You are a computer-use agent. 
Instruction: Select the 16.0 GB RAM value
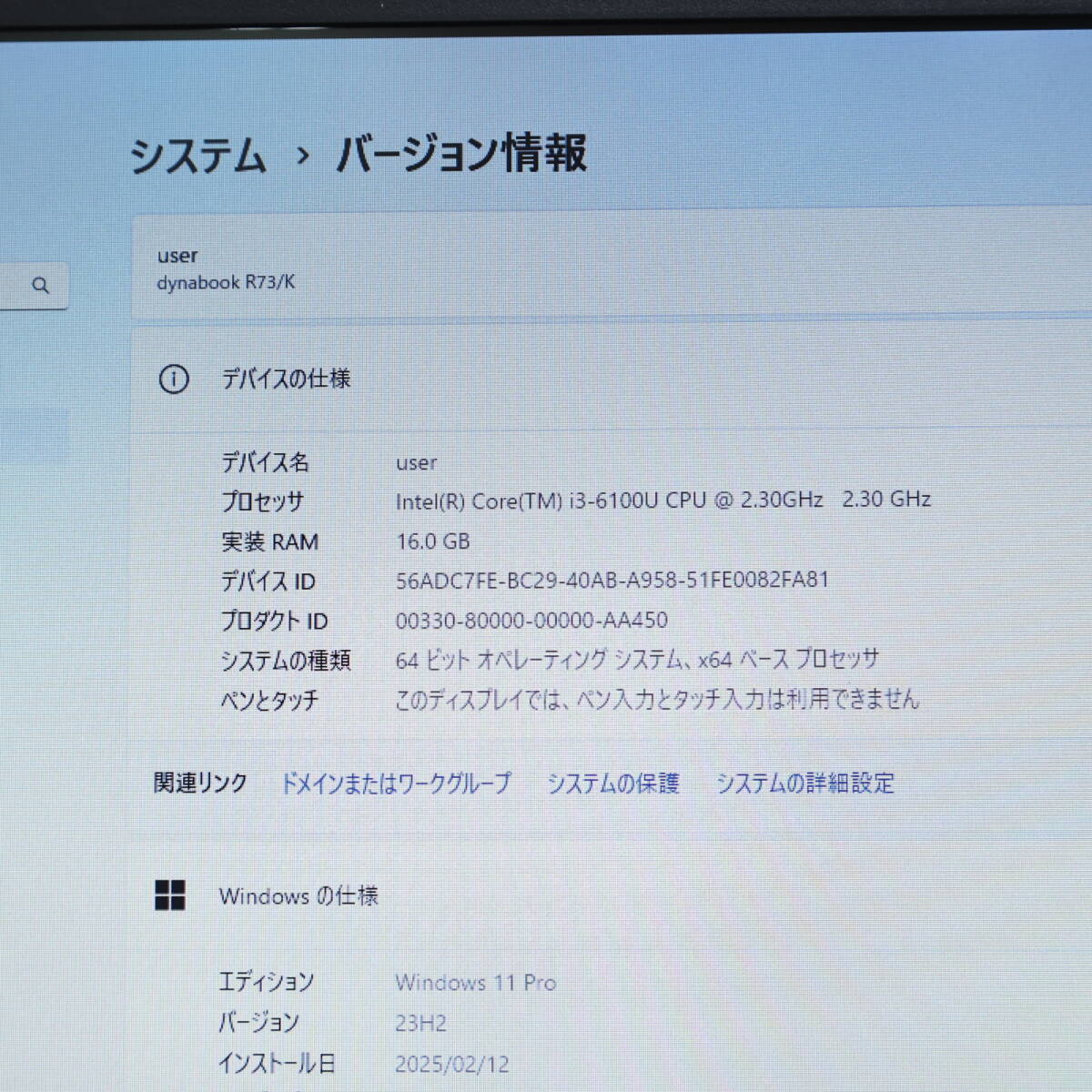pyautogui.click(x=433, y=541)
